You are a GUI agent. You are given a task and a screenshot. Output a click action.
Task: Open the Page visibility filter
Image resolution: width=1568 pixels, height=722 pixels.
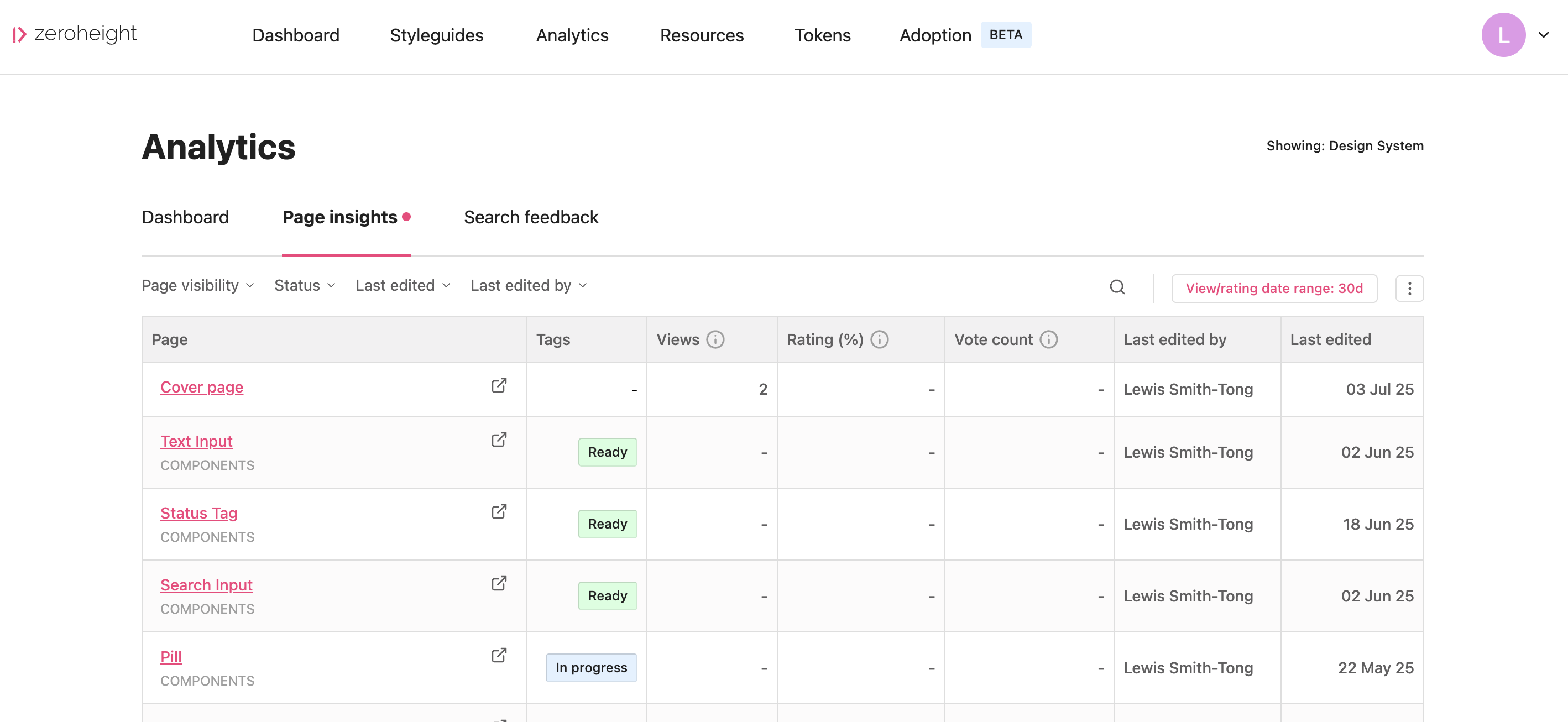point(198,285)
